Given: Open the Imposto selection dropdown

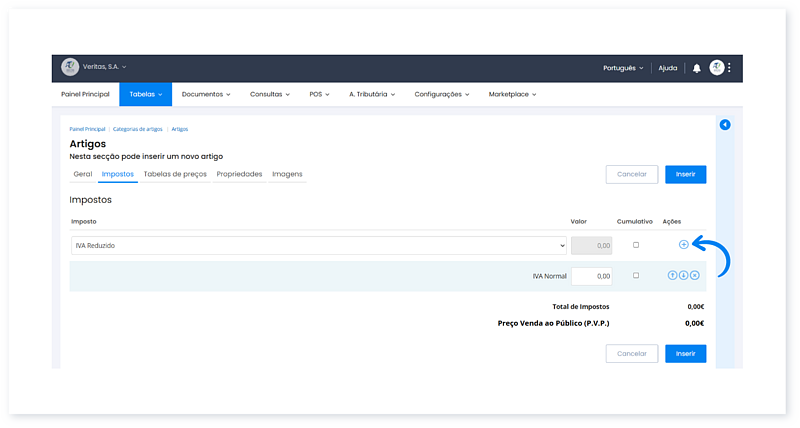Looking at the screenshot, I should pos(318,245).
